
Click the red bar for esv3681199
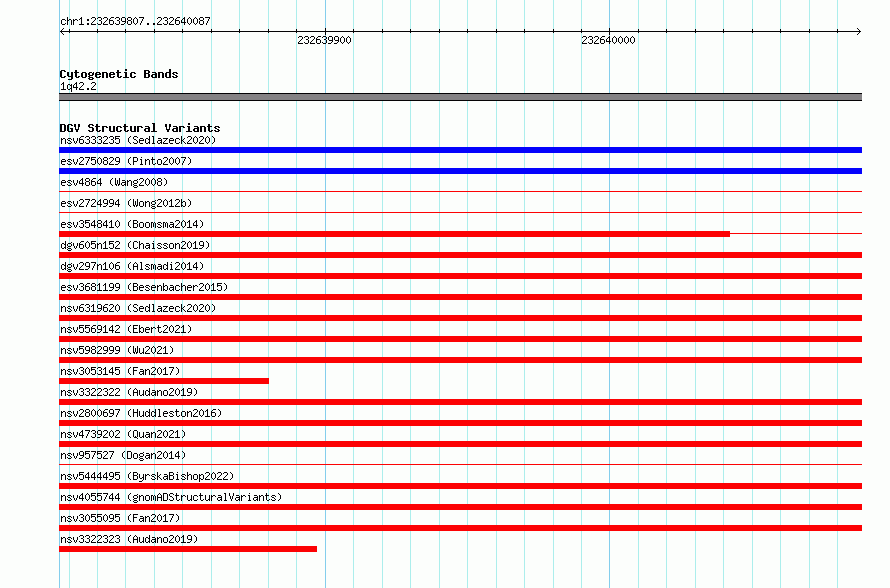pyautogui.click(x=460, y=297)
